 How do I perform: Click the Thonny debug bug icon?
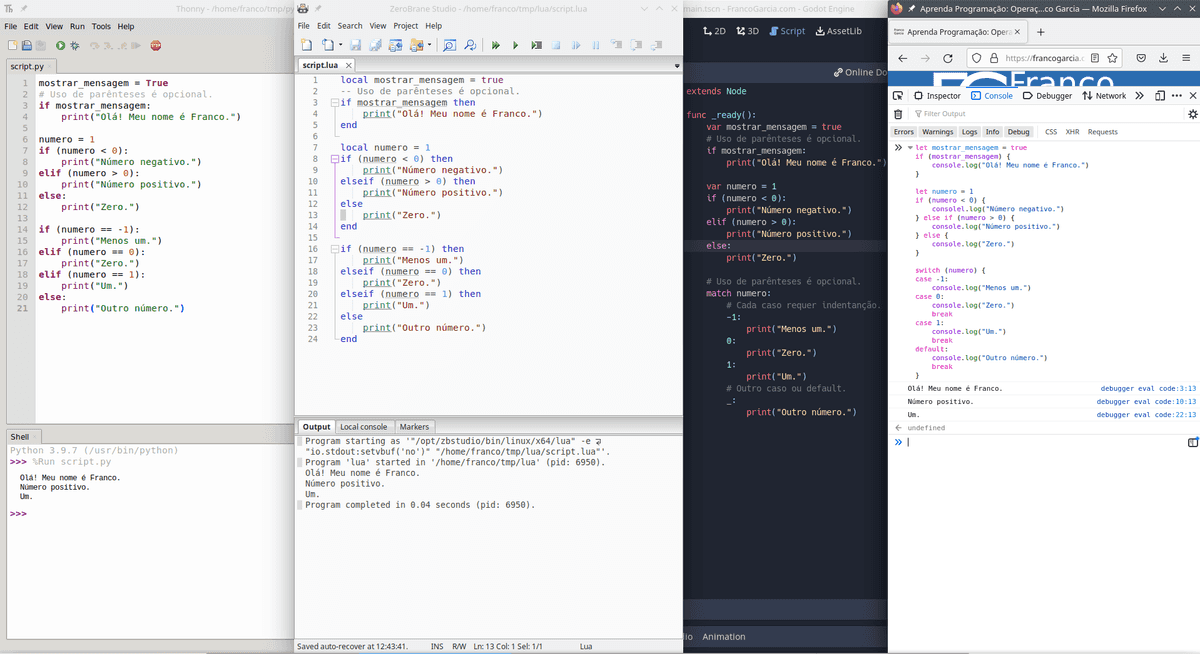pos(75,45)
